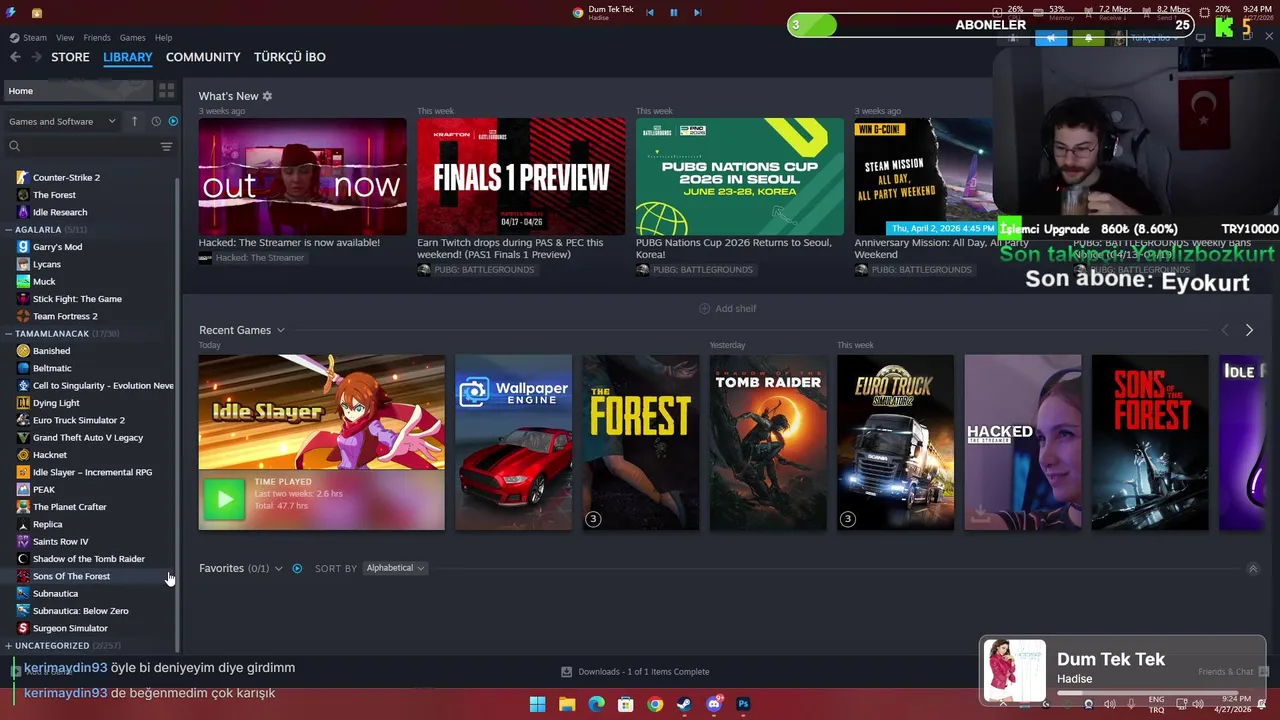Viewport: 1280px width, 720px height.
Task: Skip to next track in top overlay
Action: click(x=697, y=12)
